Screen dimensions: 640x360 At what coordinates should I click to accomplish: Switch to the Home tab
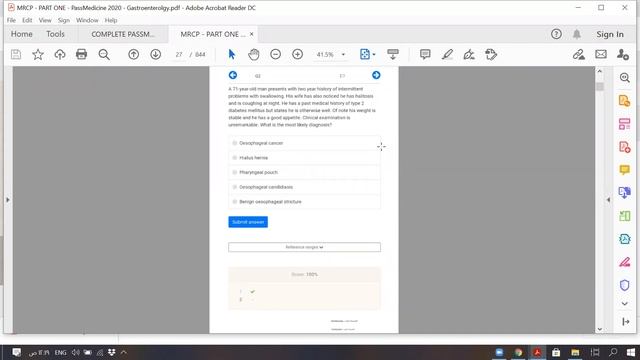click(x=22, y=34)
